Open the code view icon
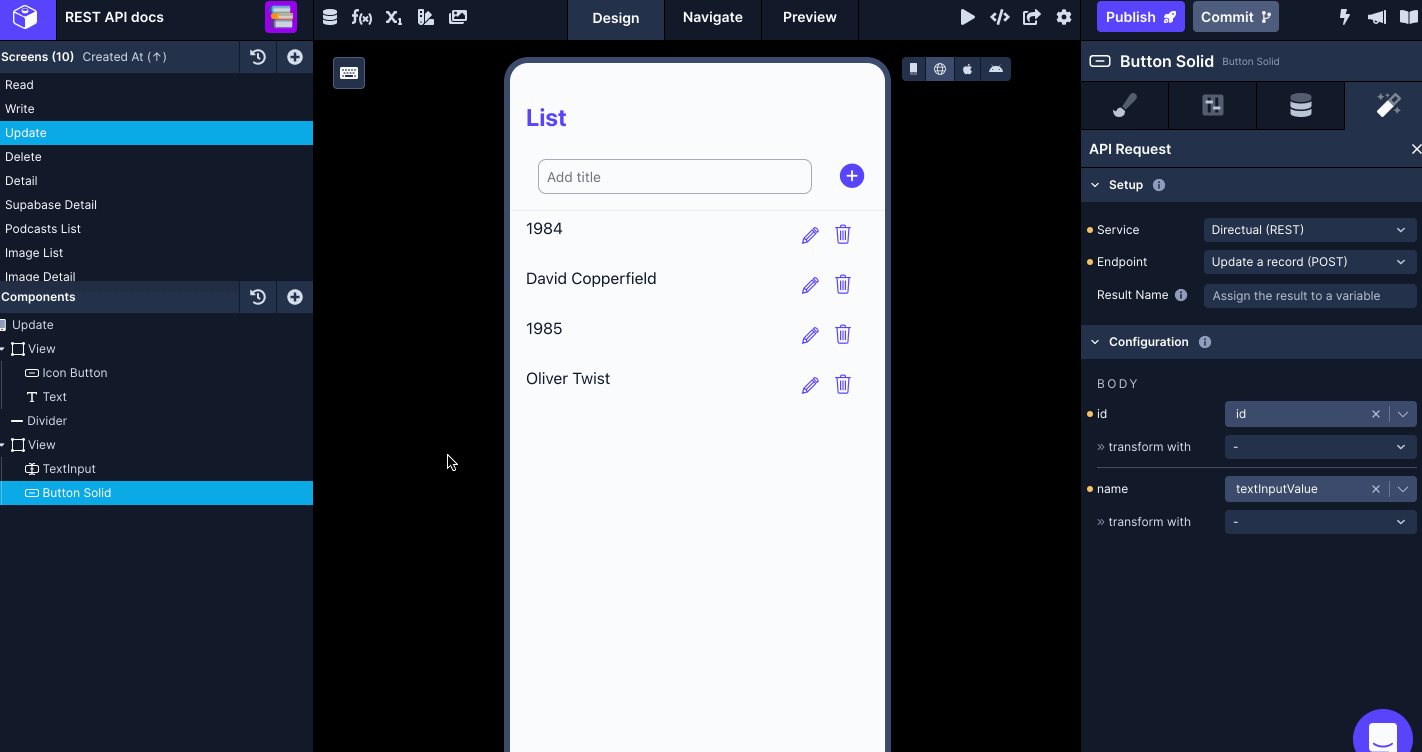 [x=999, y=17]
